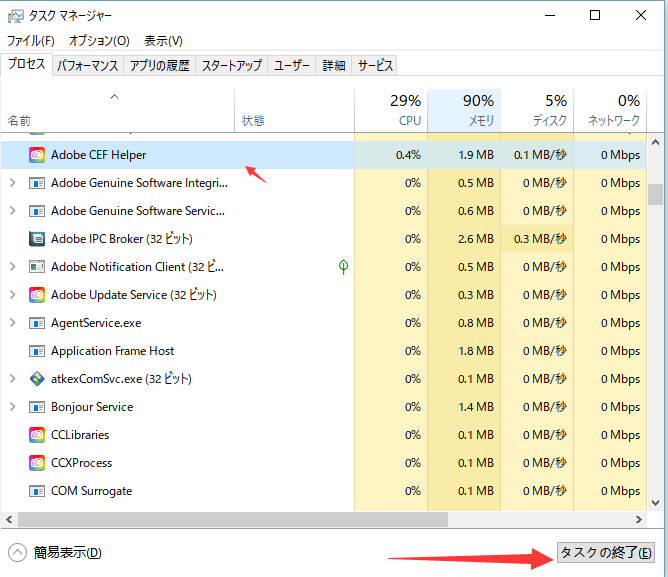
Task: Select the Adobe CEF Helper row name
Action: 98,155
